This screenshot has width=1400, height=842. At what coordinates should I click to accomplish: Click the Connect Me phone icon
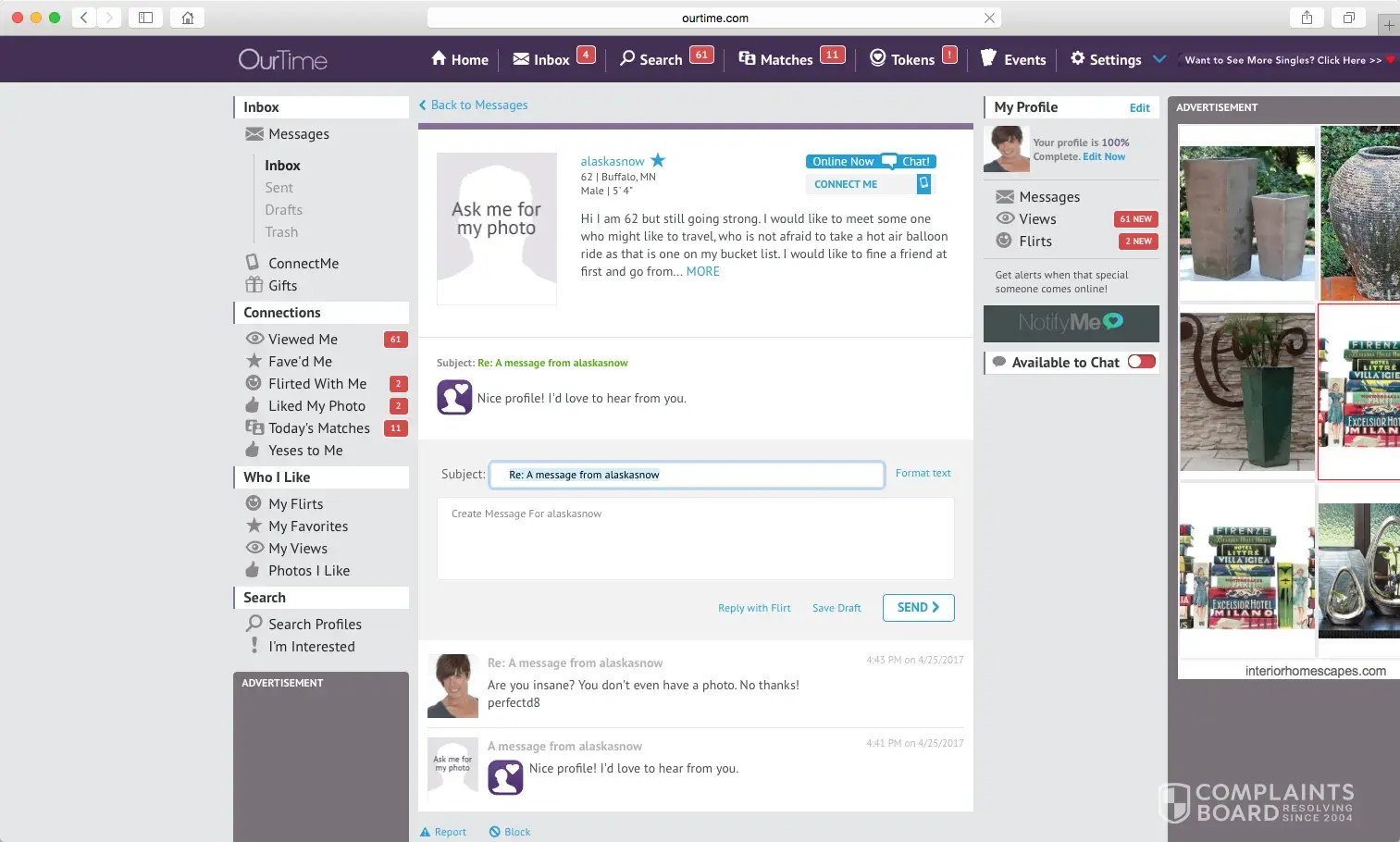(923, 184)
